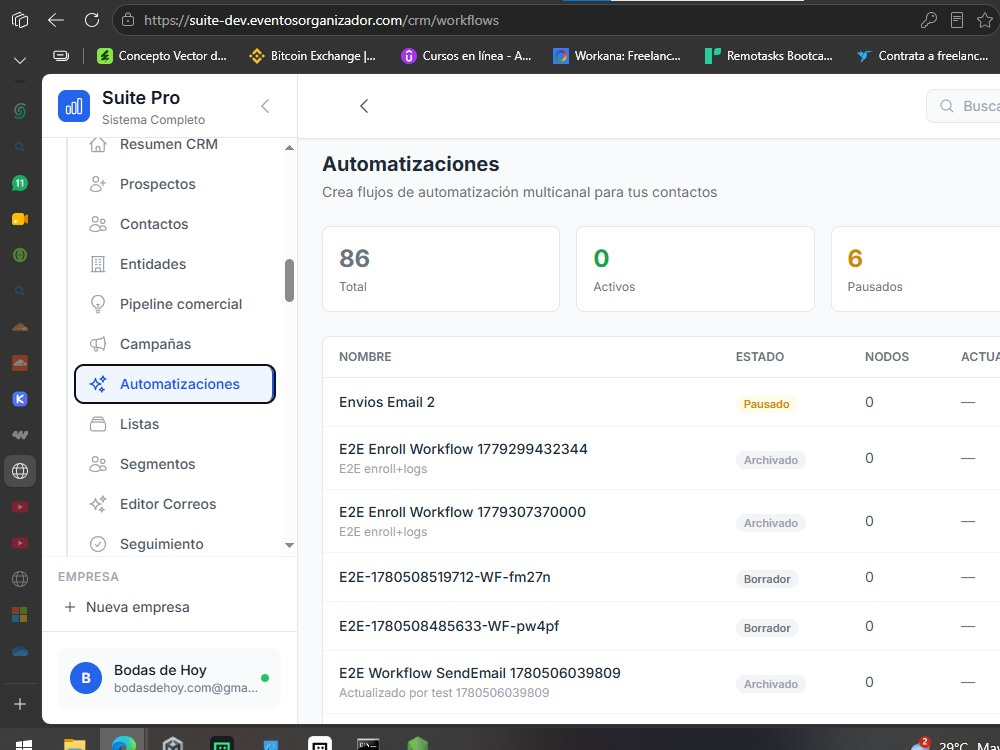The height and width of the screenshot is (750, 1000).
Task: Click the sidebar scrollbar thumb
Action: click(289, 280)
